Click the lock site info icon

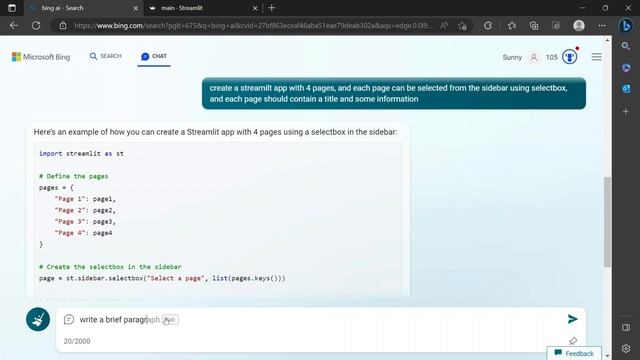pyautogui.click(x=63, y=25)
